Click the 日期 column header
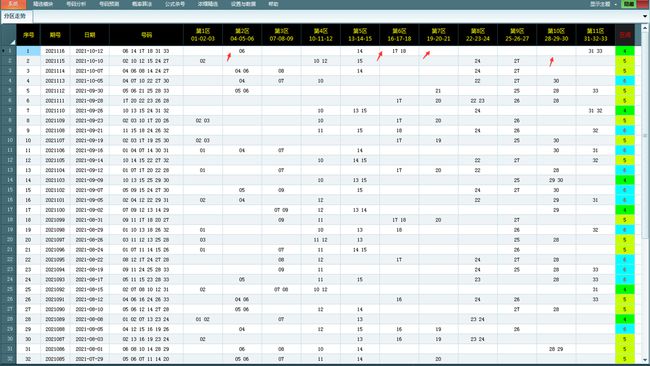The image size is (650, 366). click(90, 35)
